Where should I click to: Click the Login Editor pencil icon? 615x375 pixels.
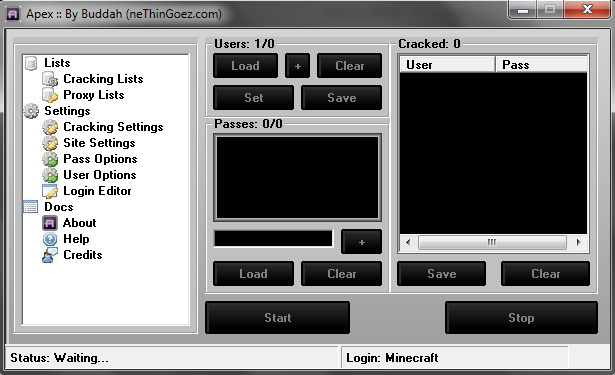point(50,191)
